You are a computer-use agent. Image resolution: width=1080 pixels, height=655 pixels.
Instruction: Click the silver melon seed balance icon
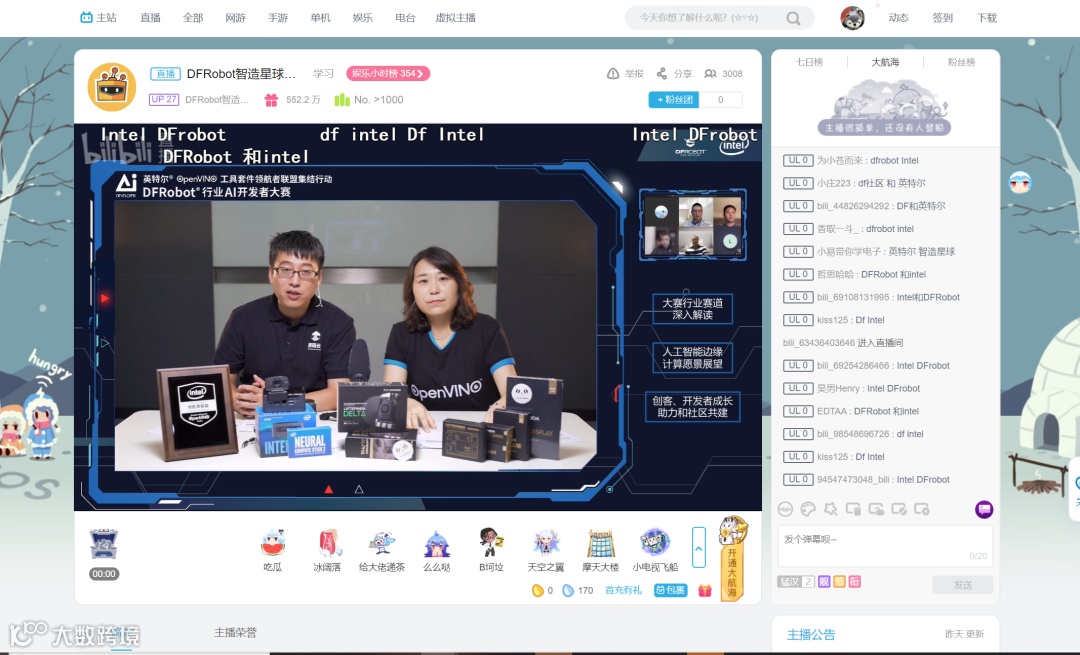coord(568,590)
